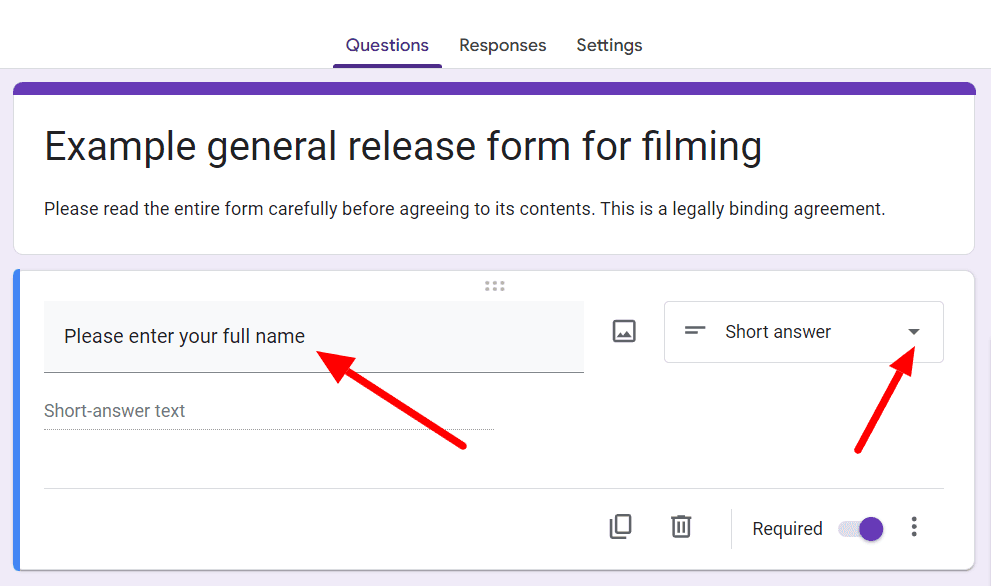The width and height of the screenshot is (991, 586).
Task: Open the Settings tab
Action: (609, 46)
